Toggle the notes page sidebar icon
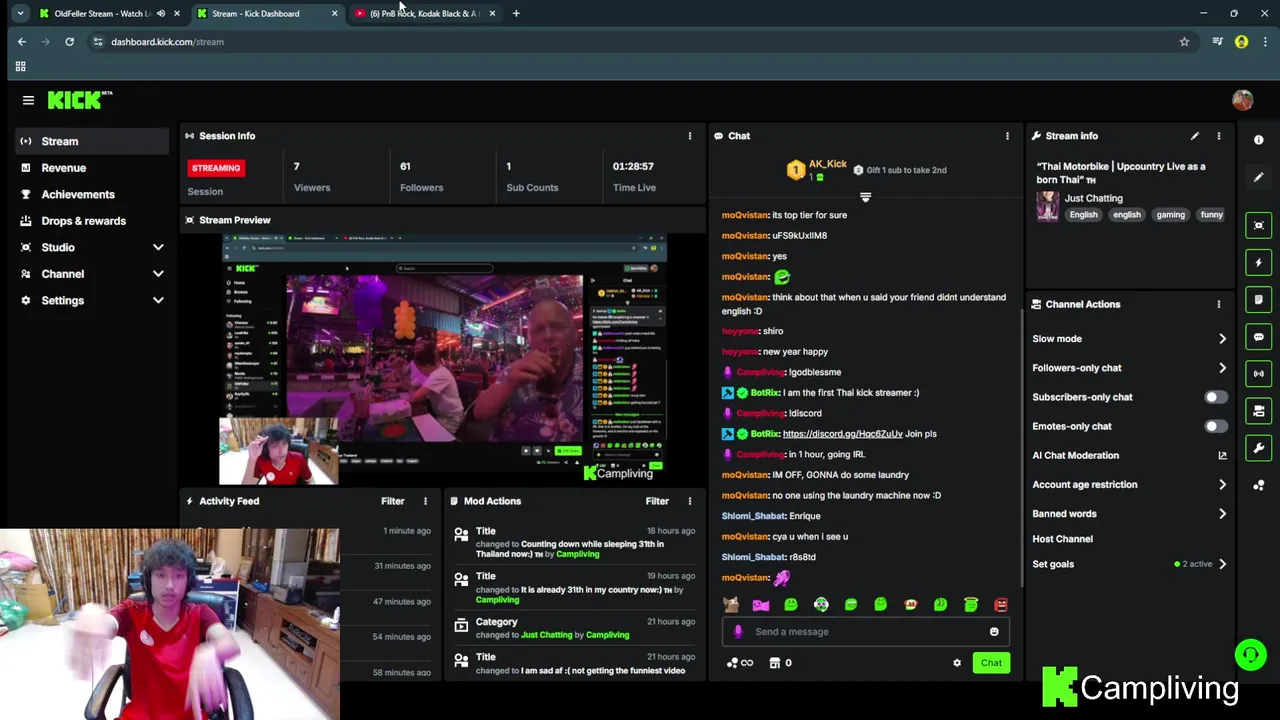This screenshot has height=720, width=1280. pyautogui.click(x=1259, y=299)
